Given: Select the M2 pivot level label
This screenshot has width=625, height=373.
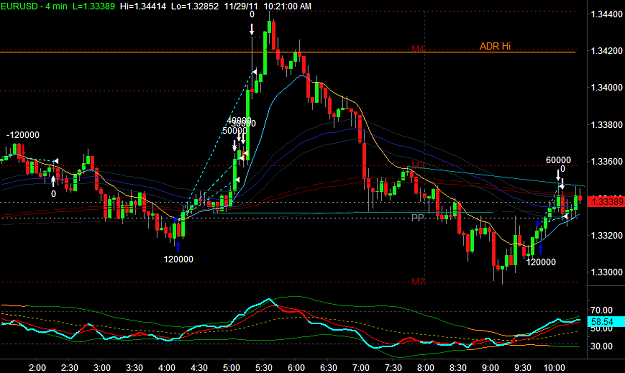Looking at the screenshot, I should click(x=418, y=282).
